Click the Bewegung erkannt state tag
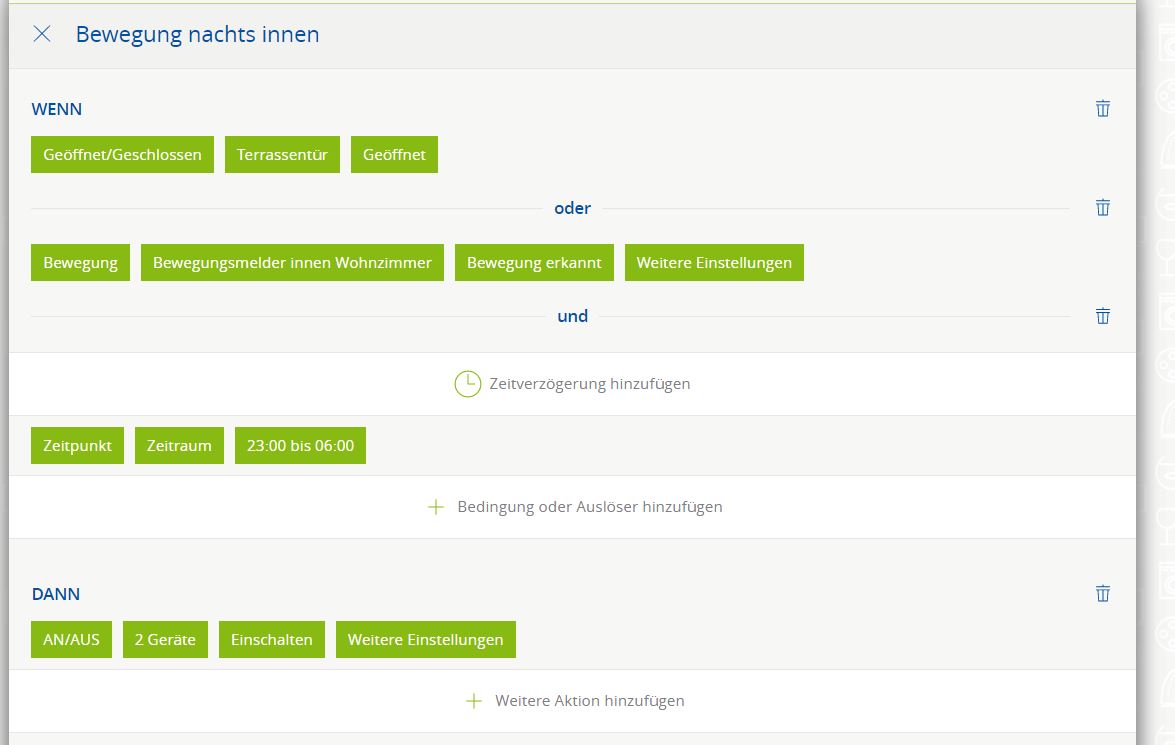Viewport: 1175px width, 745px height. point(534,263)
